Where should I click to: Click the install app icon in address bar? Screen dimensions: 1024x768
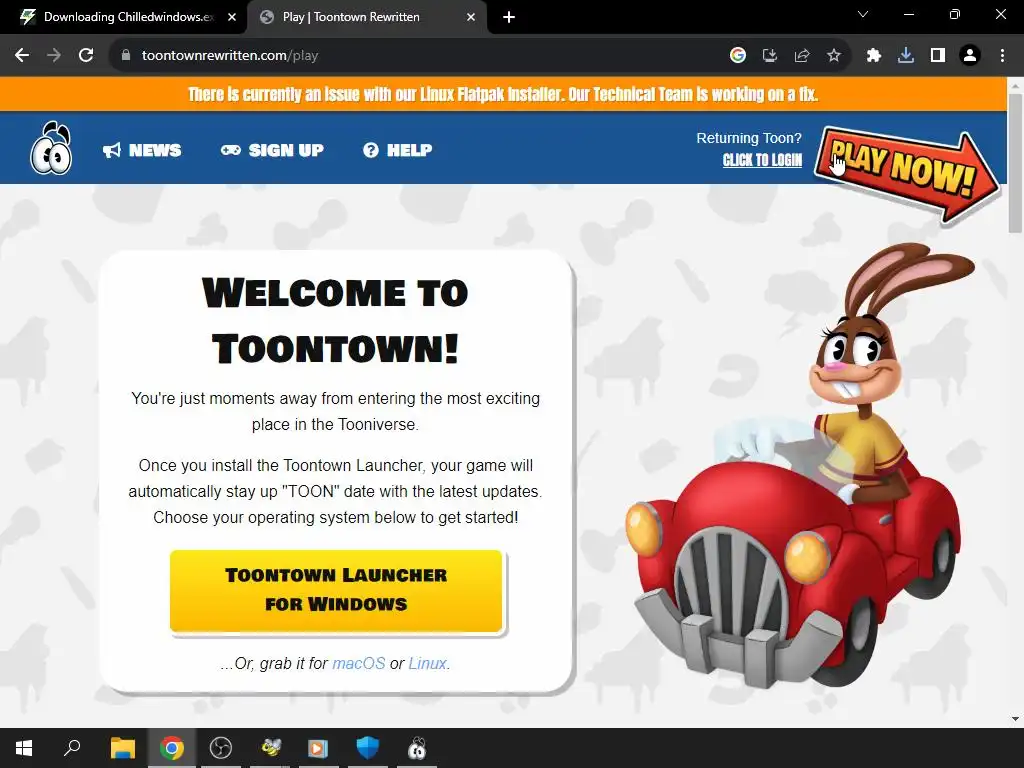pyautogui.click(x=770, y=56)
